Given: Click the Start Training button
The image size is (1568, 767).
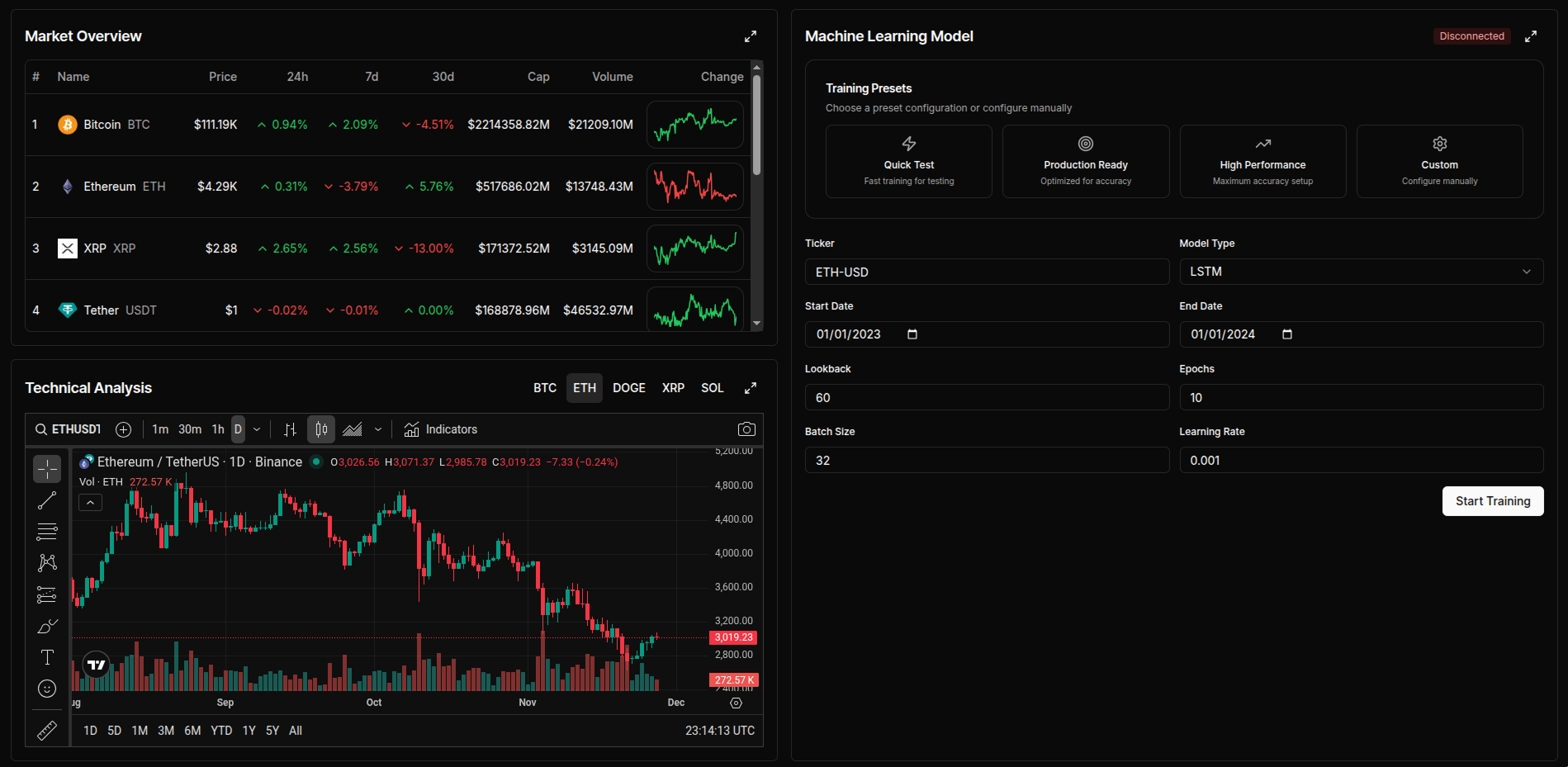Looking at the screenshot, I should coord(1493,501).
